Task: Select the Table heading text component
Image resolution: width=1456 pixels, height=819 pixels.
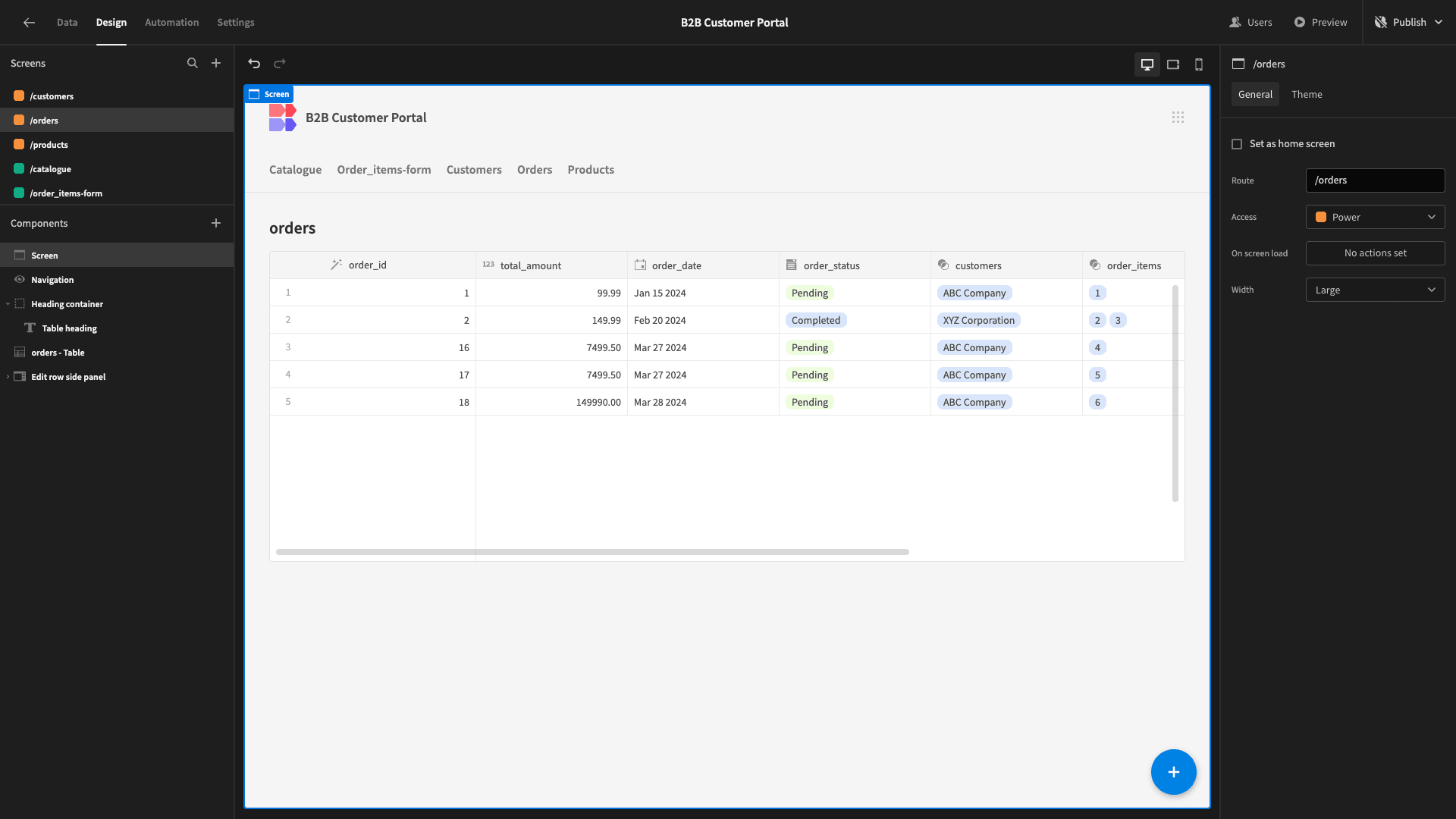Action: pos(70,328)
